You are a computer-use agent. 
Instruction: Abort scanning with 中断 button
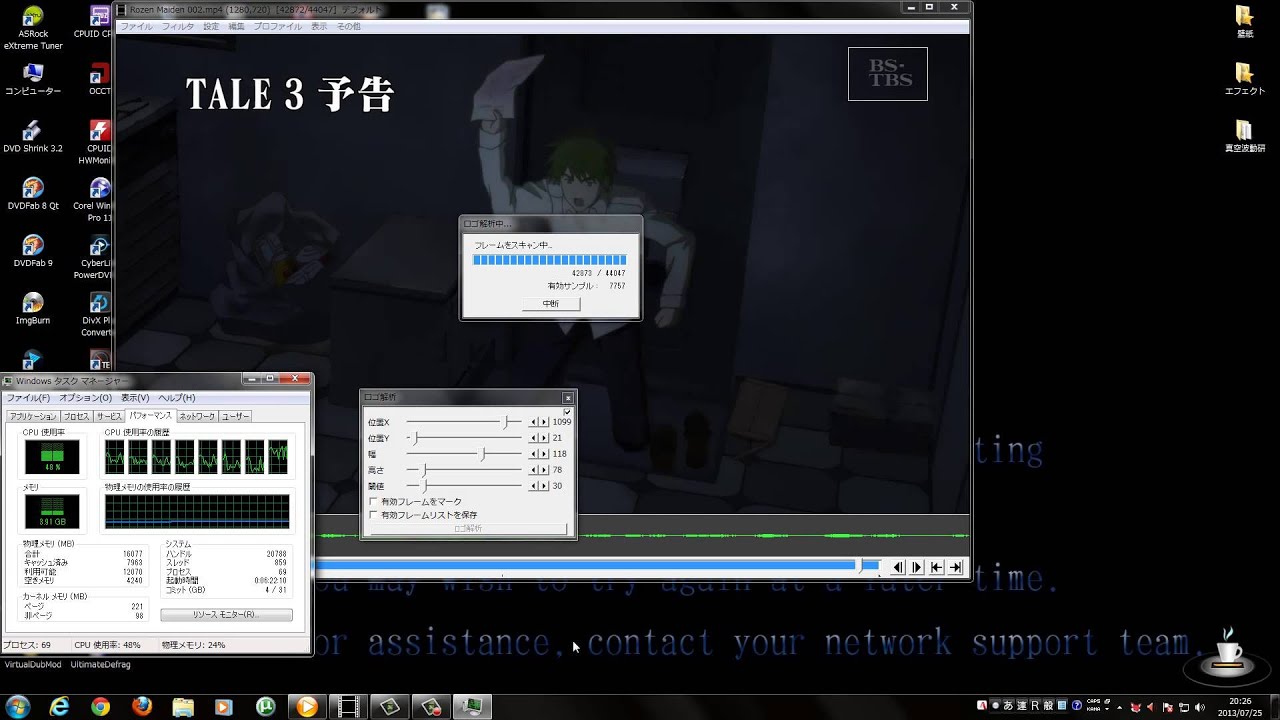[x=551, y=303]
